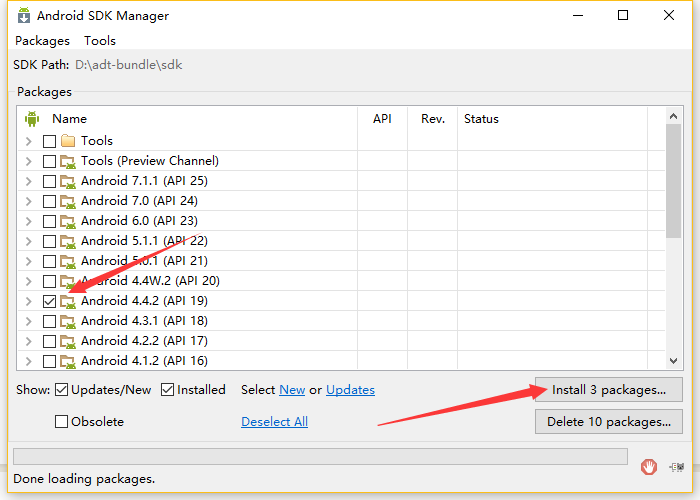Click the Tools folder icon
The image size is (700, 500).
[68, 141]
